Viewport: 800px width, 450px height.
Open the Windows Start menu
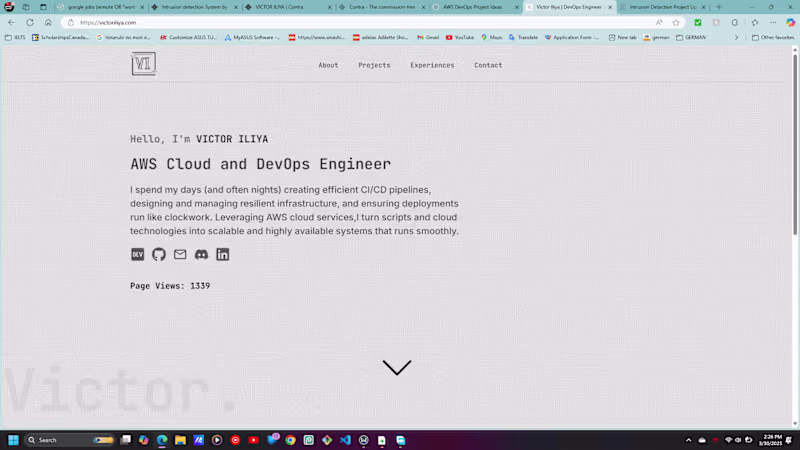[x=13, y=440]
